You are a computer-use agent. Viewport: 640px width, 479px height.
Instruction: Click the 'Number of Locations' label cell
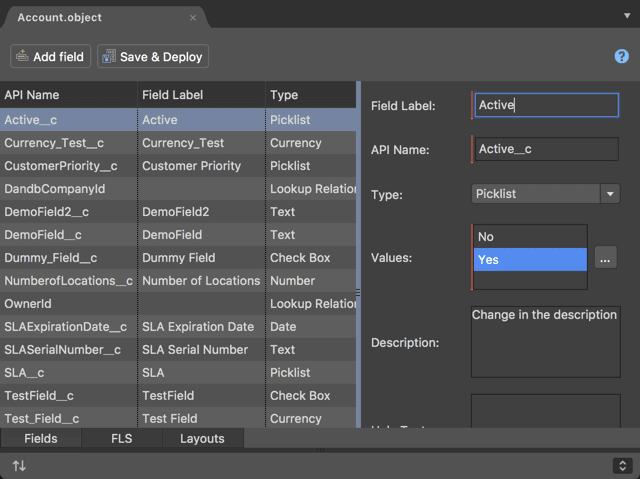point(202,281)
